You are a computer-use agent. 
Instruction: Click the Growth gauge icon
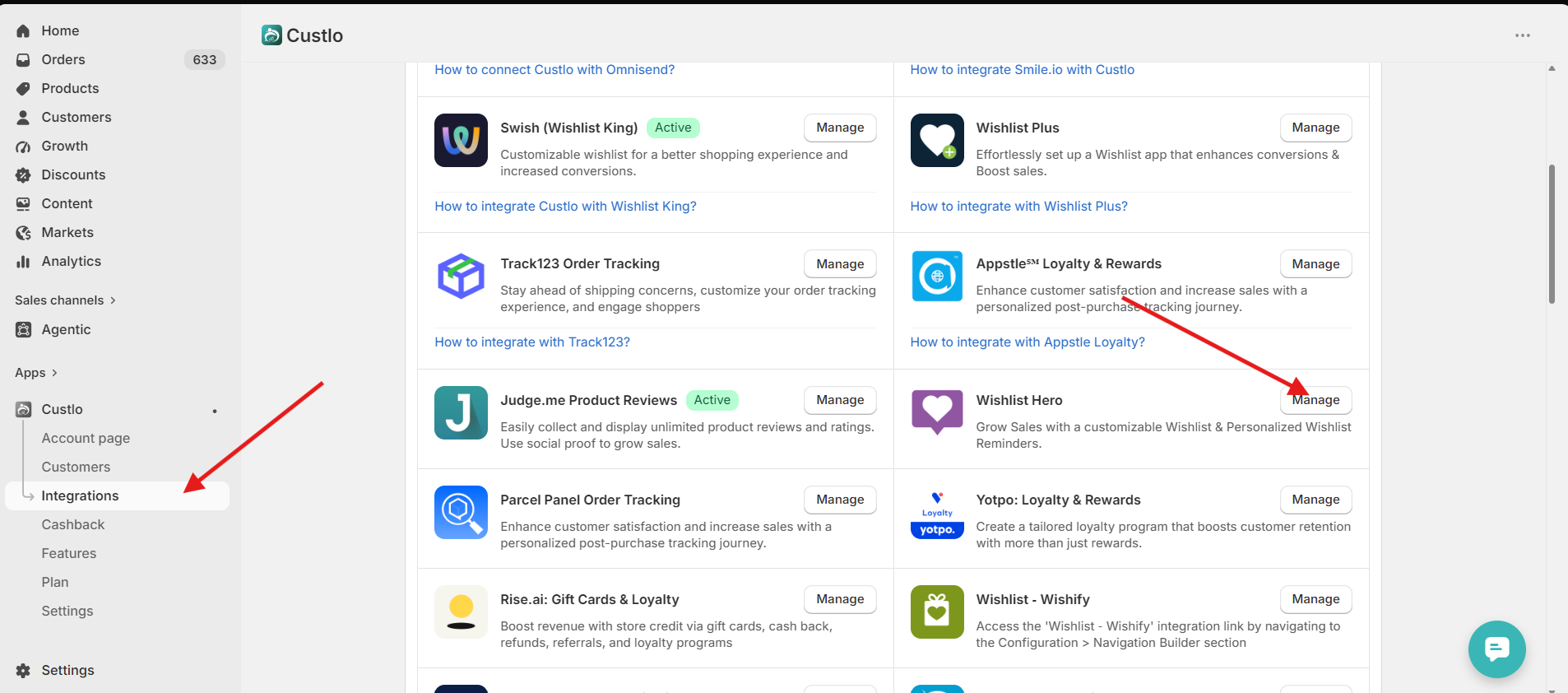(x=23, y=146)
